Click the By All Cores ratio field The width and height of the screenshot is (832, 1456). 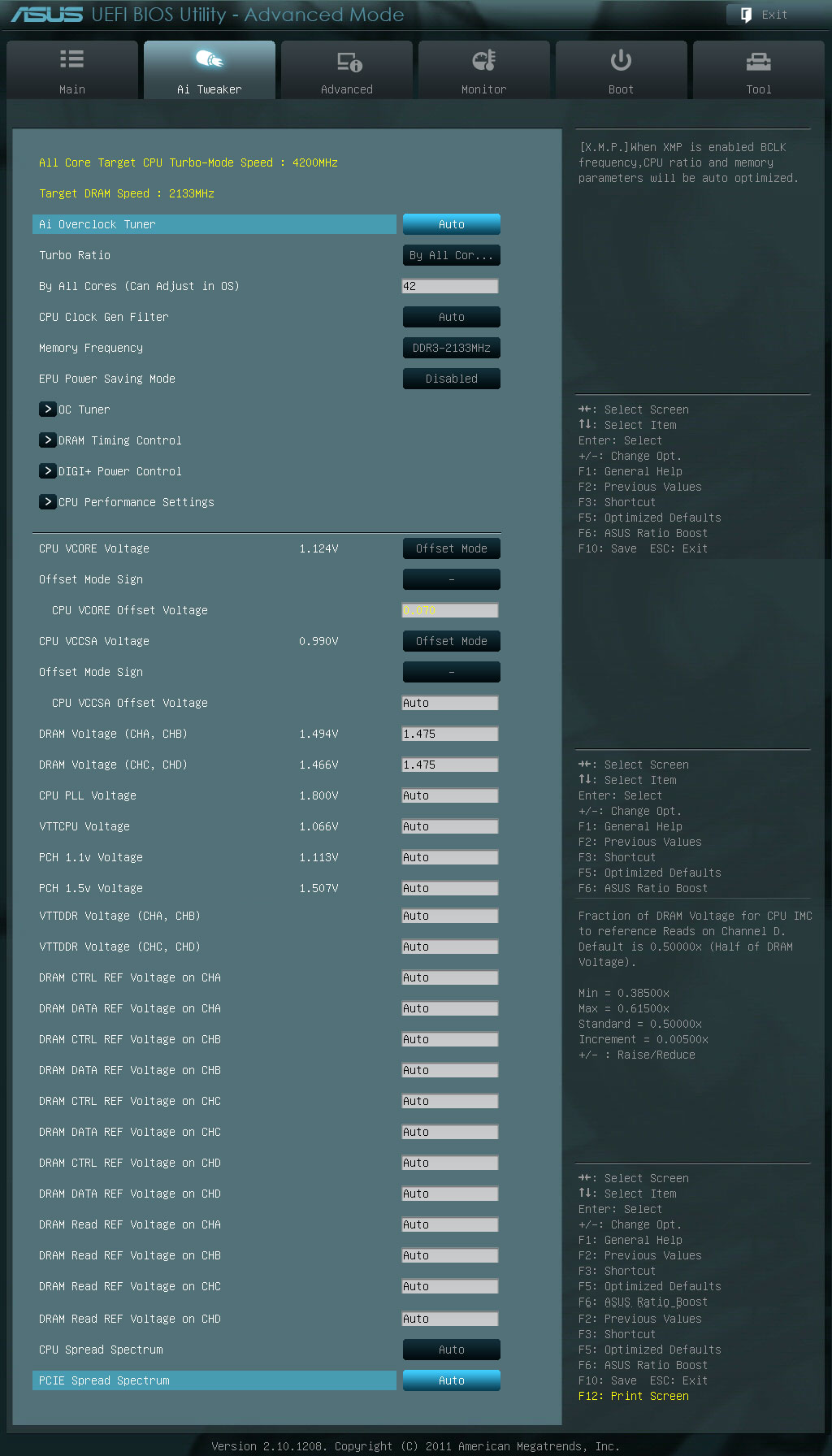450,286
